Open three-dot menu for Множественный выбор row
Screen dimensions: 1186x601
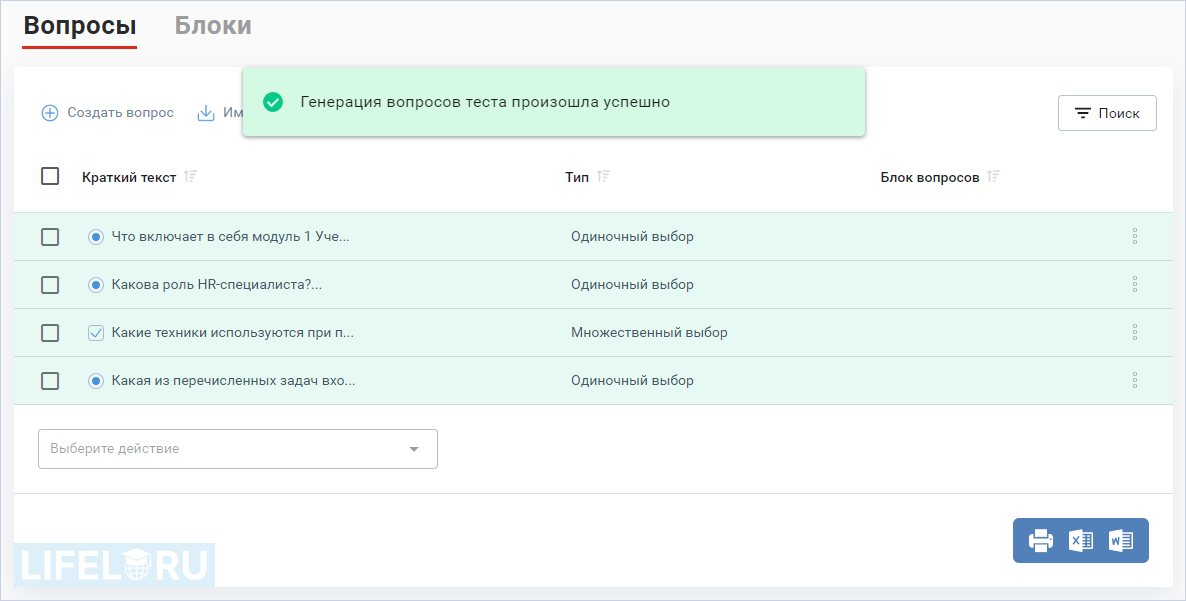pyautogui.click(x=1134, y=332)
